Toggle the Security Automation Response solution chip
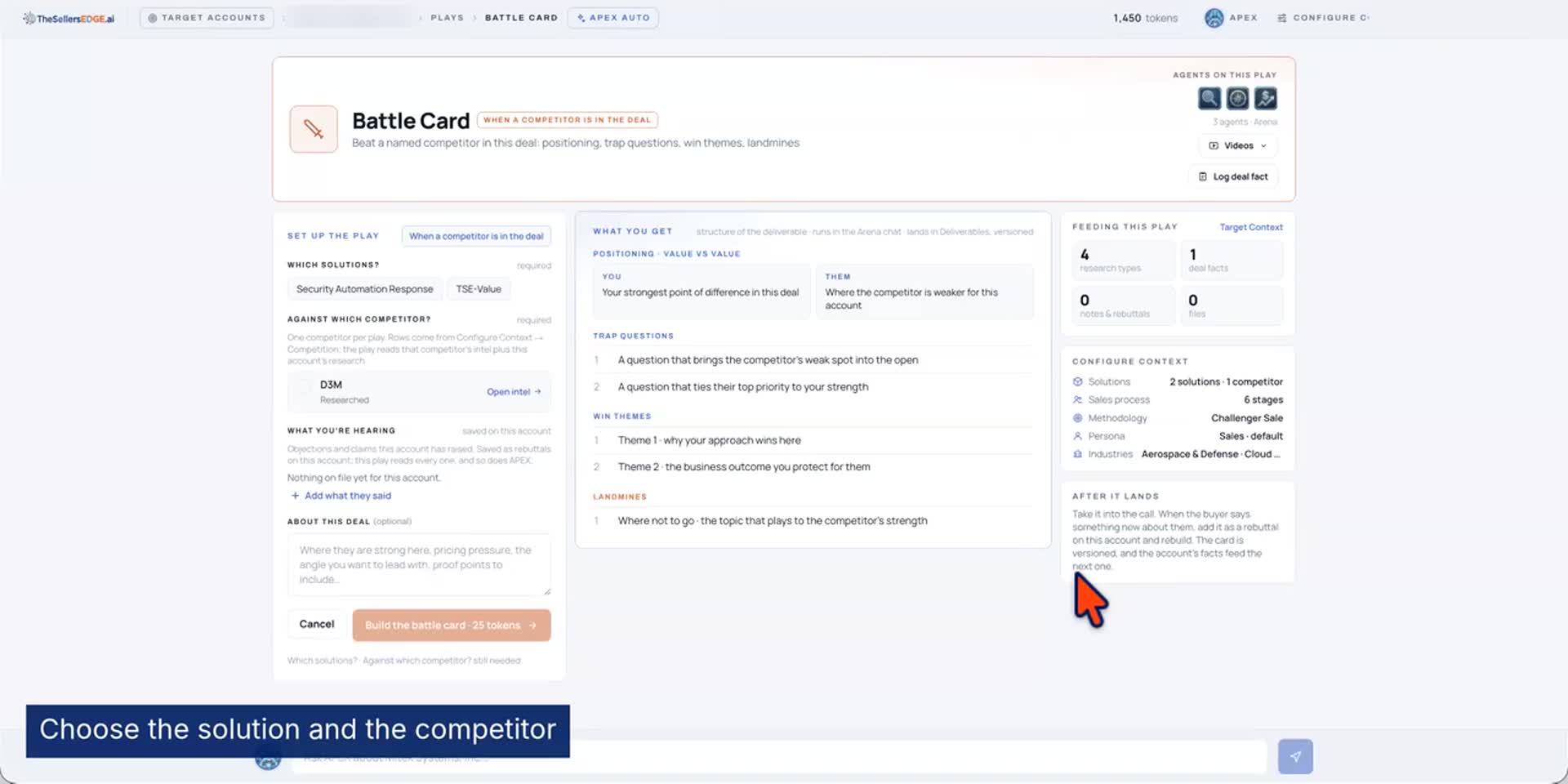The height and width of the screenshot is (784, 1568). point(365,289)
